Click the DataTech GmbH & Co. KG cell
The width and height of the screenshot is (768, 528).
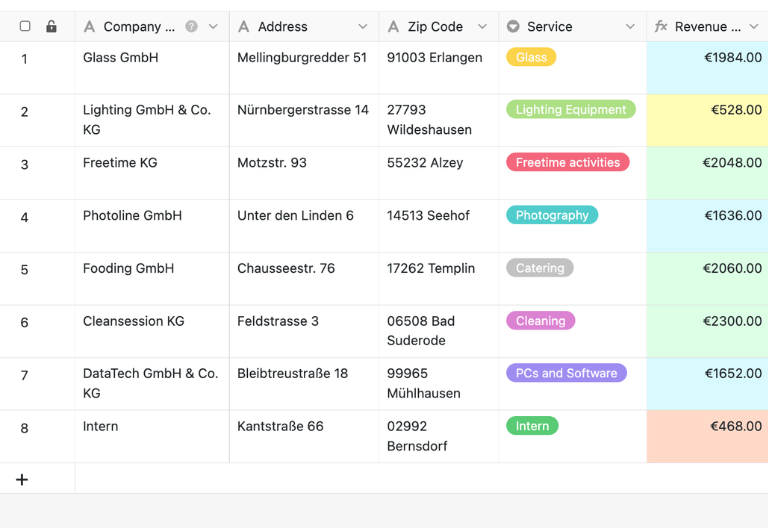(152, 384)
